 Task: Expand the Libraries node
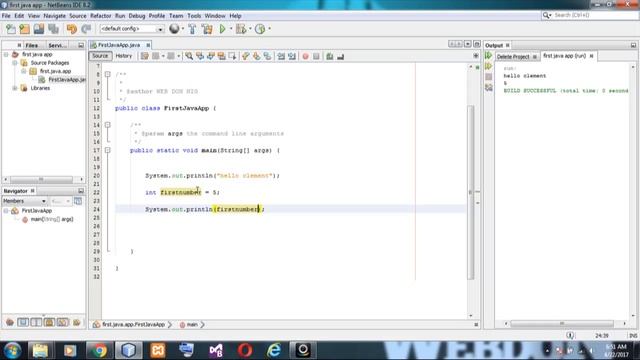pyautogui.click(x=15, y=88)
